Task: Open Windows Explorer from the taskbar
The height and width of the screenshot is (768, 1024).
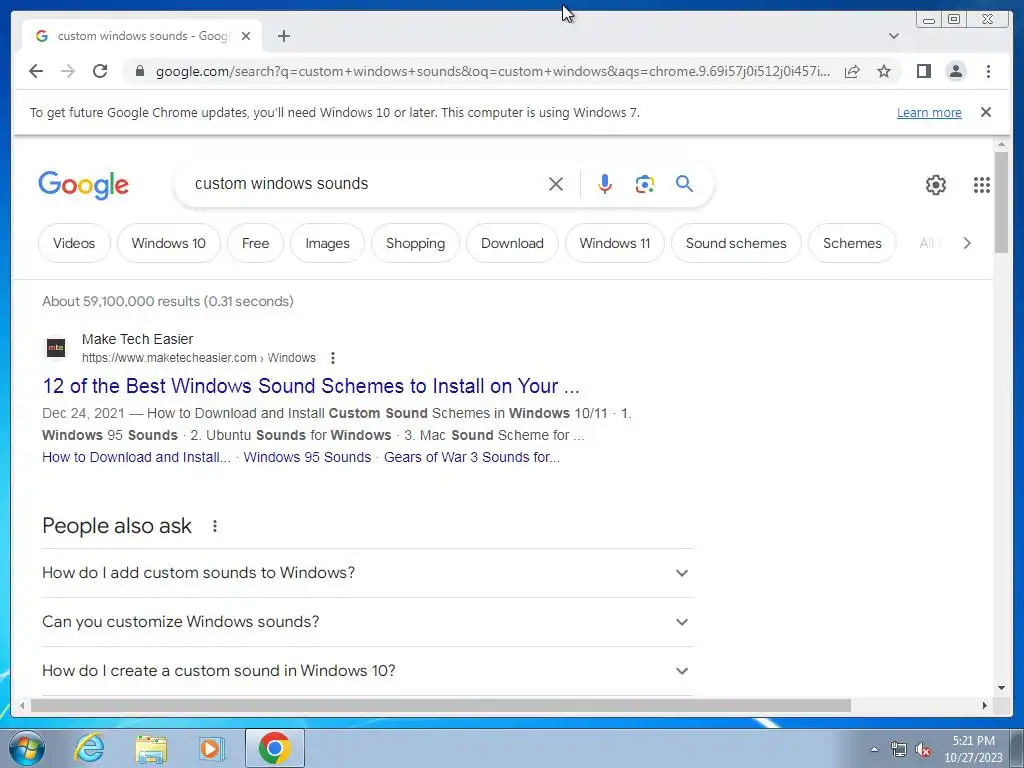Action: (x=151, y=748)
